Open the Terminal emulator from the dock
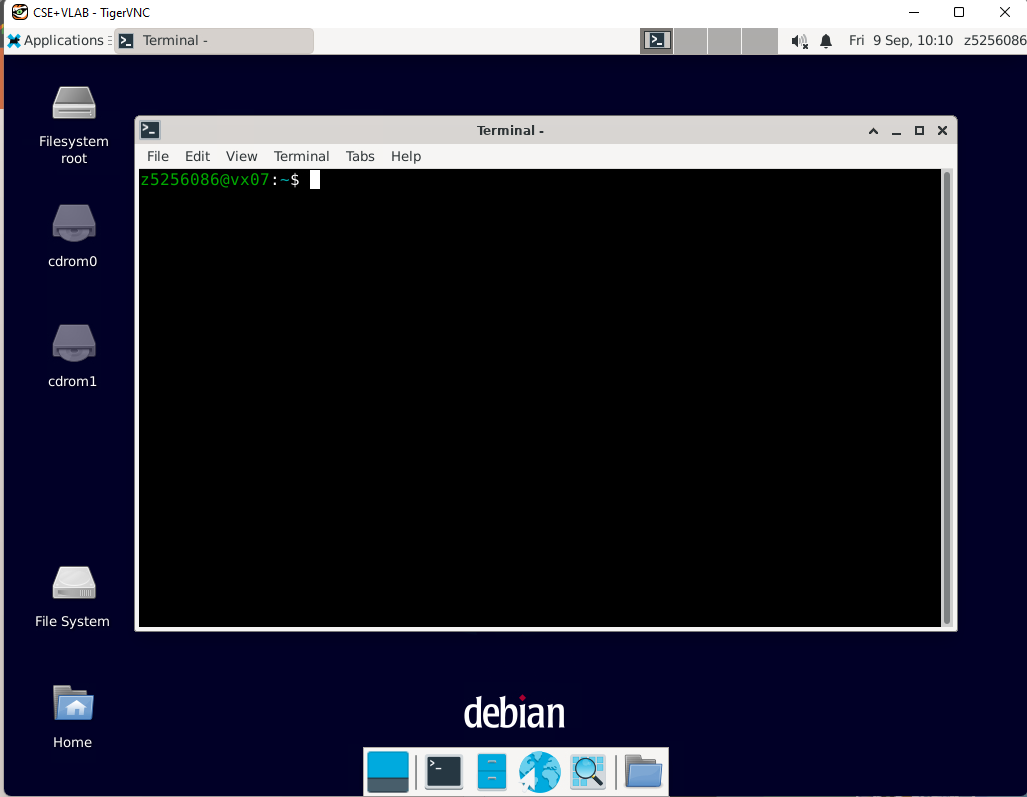Image resolution: width=1027 pixels, height=797 pixels. [443, 771]
